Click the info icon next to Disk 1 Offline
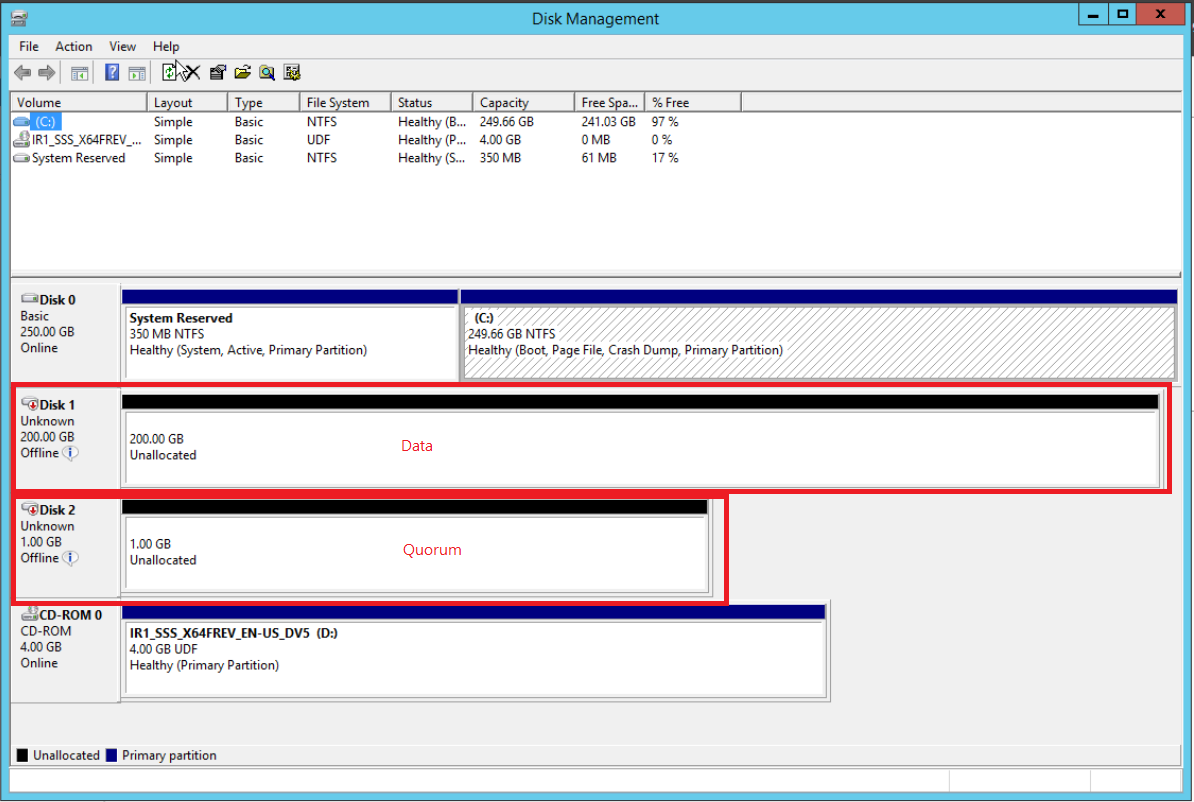The image size is (1194, 802). tap(70, 453)
